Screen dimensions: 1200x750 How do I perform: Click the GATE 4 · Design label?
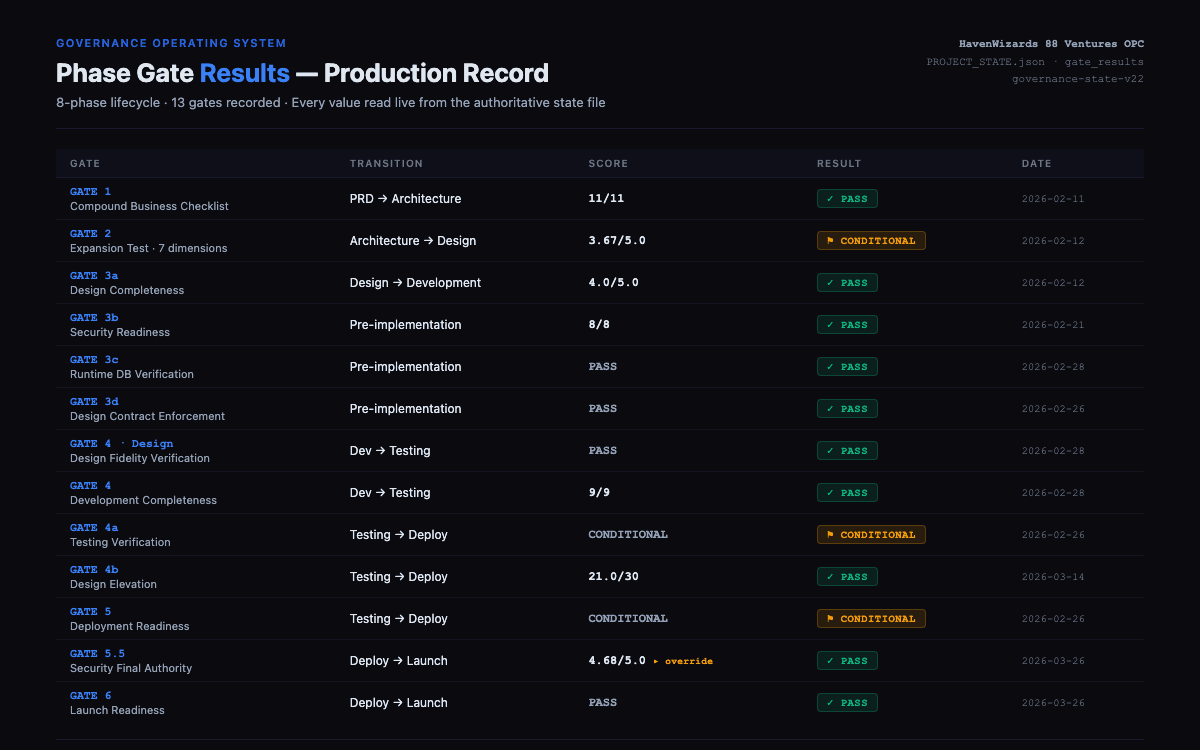coord(121,443)
